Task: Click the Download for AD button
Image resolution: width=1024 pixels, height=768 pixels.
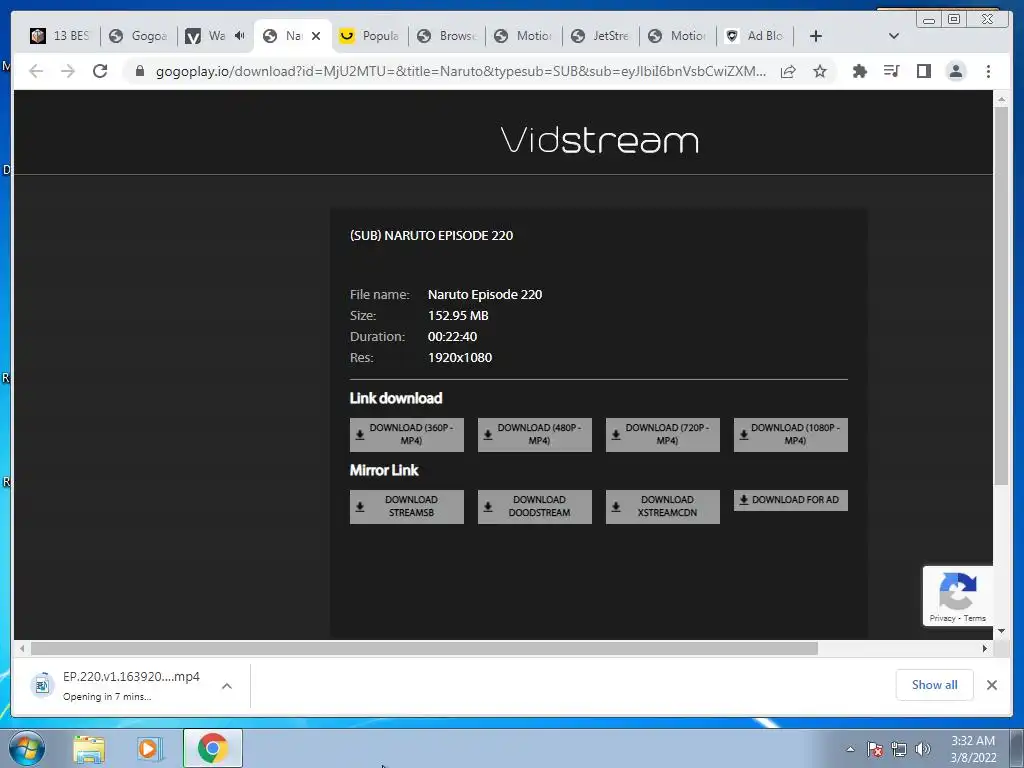Action: tap(791, 500)
